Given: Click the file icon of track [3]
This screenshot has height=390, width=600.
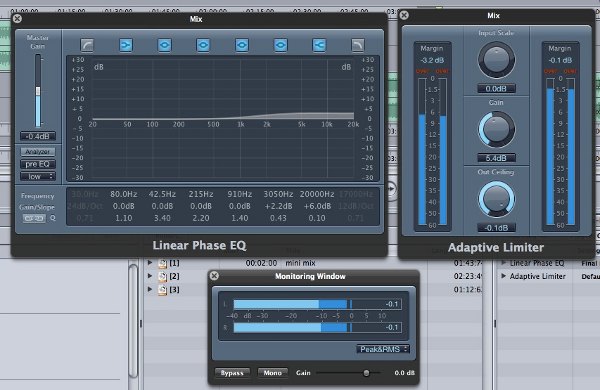Looking at the screenshot, I should pyautogui.click(x=163, y=290).
